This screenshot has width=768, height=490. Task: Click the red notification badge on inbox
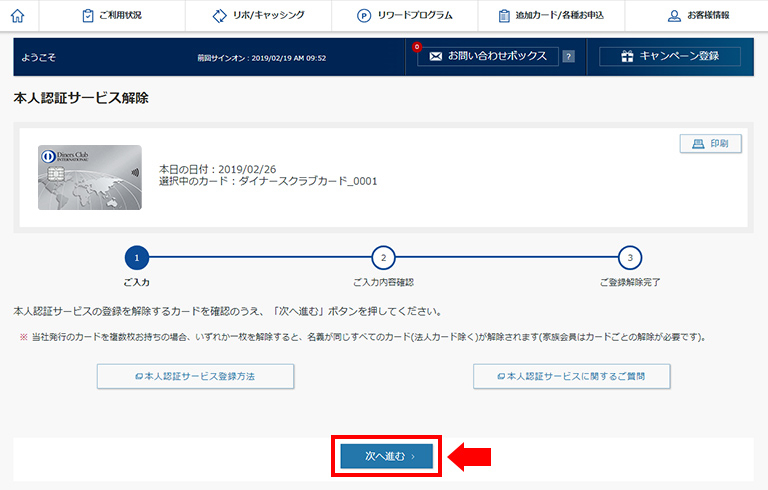(x=416, y=47)
